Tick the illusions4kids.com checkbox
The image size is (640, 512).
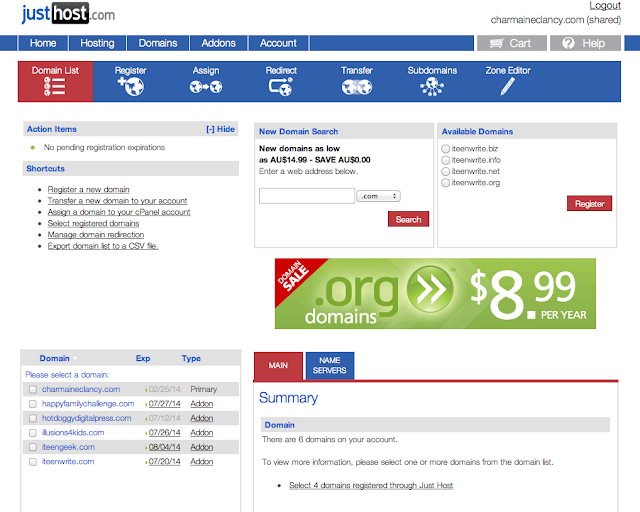33,433
